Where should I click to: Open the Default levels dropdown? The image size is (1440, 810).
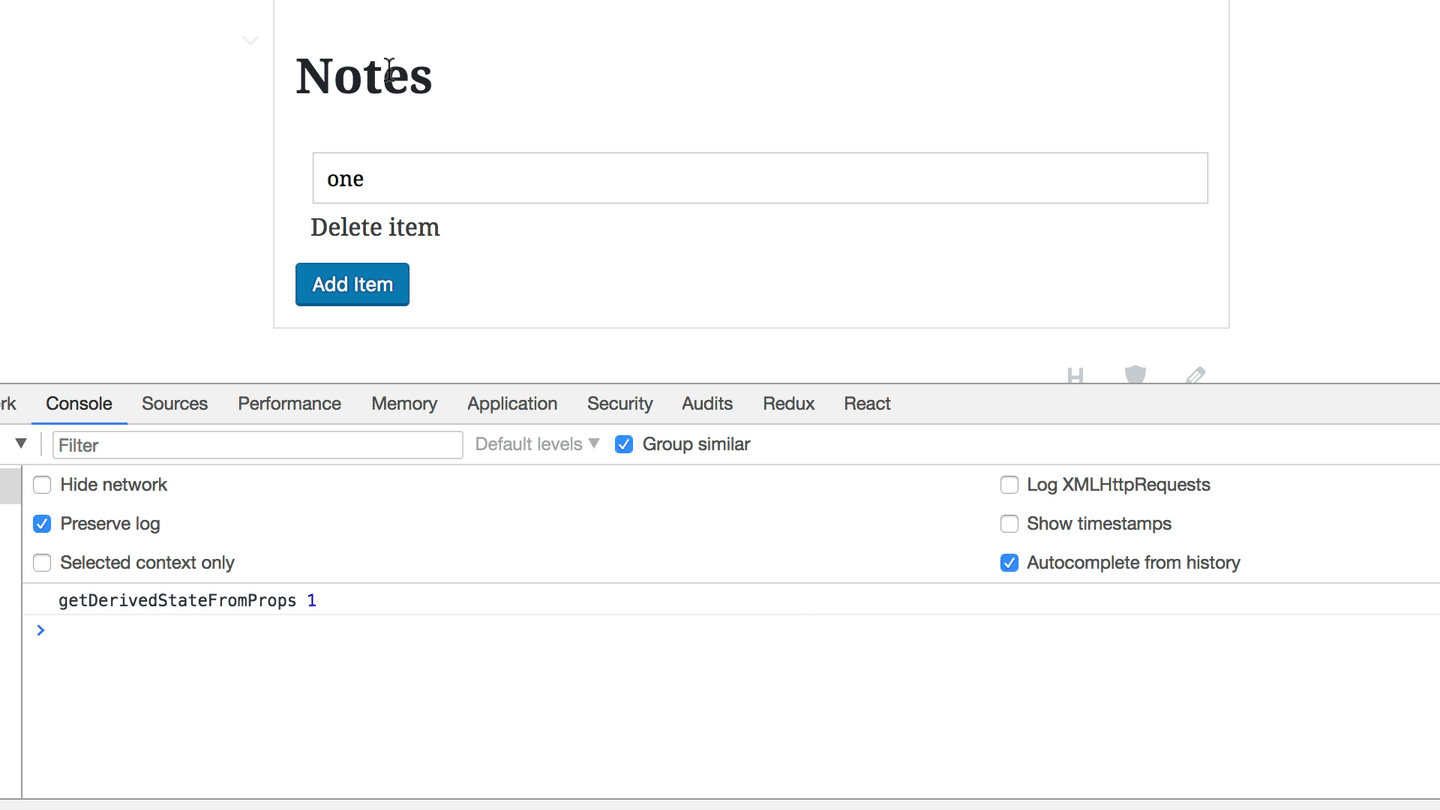click(537, 444)
